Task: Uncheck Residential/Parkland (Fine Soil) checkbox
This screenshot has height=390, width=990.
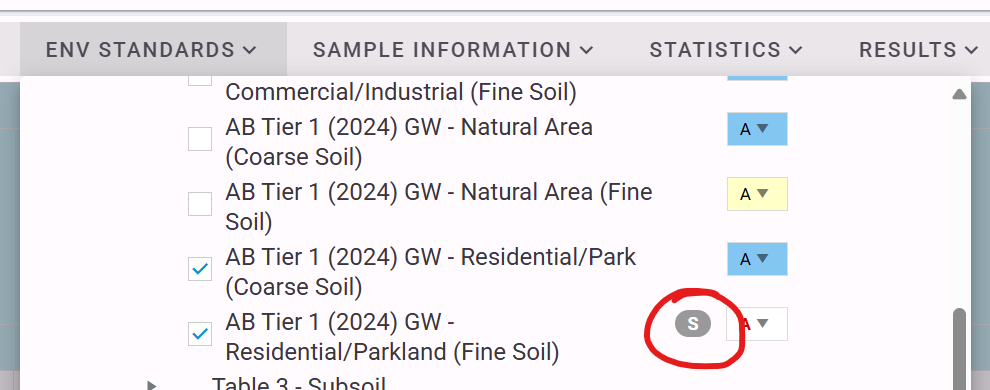Action: (200, 334)
